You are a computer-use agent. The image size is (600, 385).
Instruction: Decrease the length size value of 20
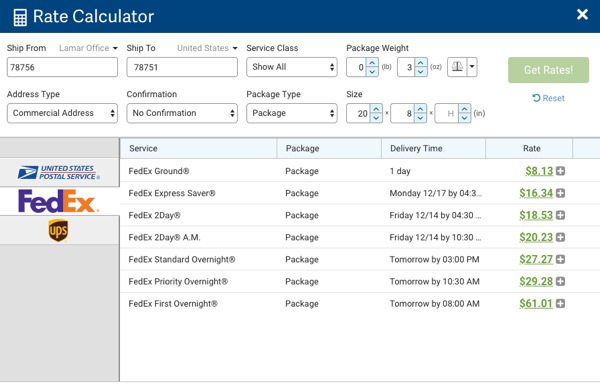[x=376, y=118]
